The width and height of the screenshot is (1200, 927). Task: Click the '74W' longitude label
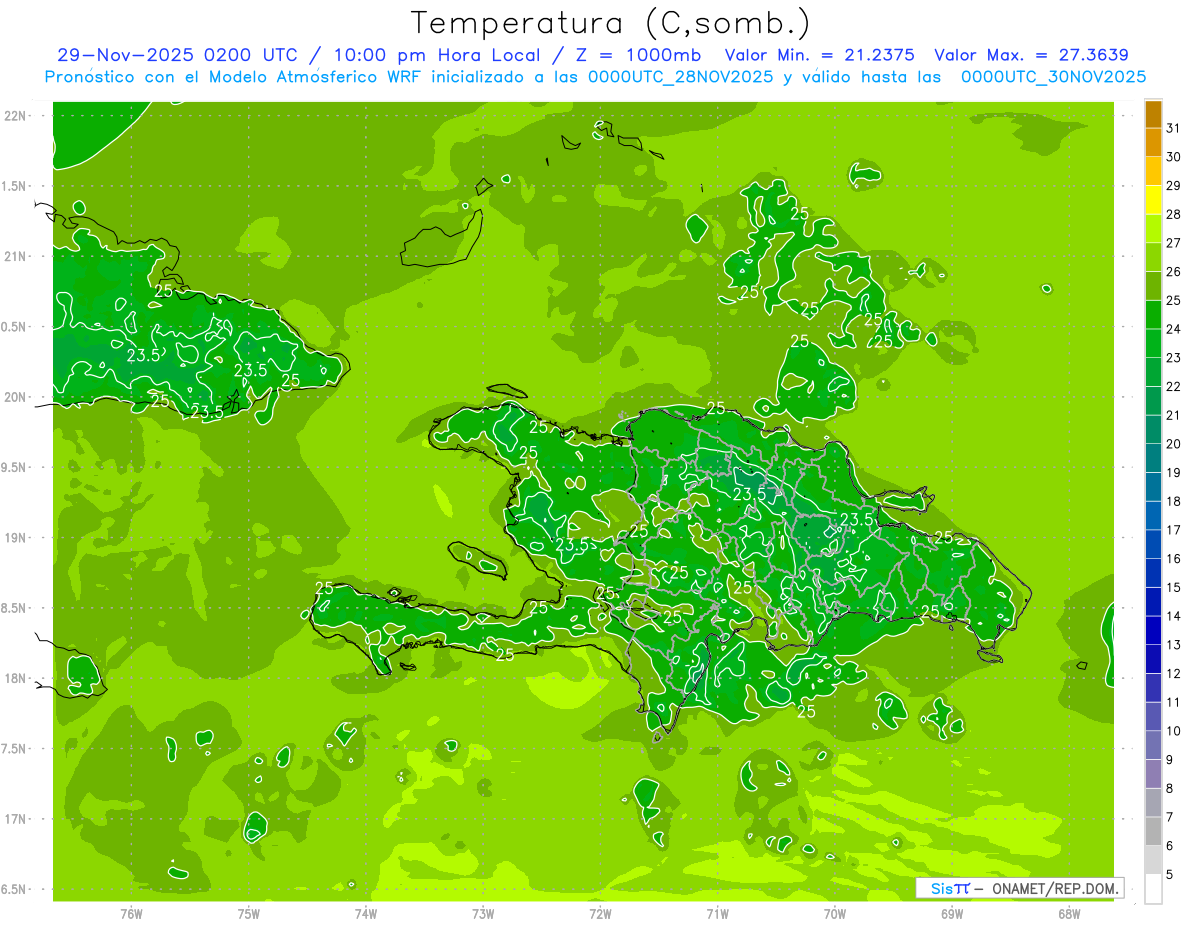coord(366,914)
